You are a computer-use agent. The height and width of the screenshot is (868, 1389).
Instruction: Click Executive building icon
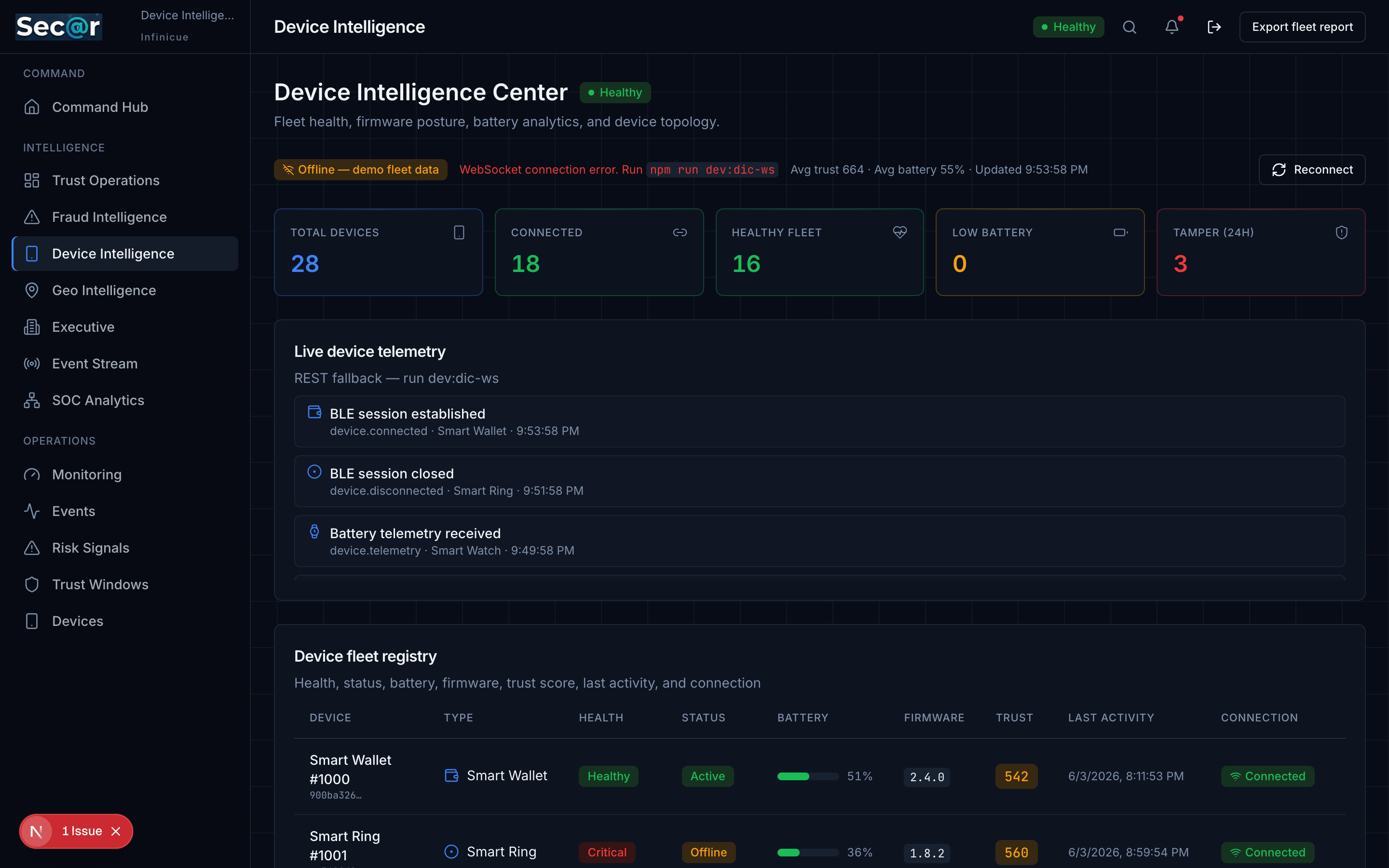pos(32,327)
